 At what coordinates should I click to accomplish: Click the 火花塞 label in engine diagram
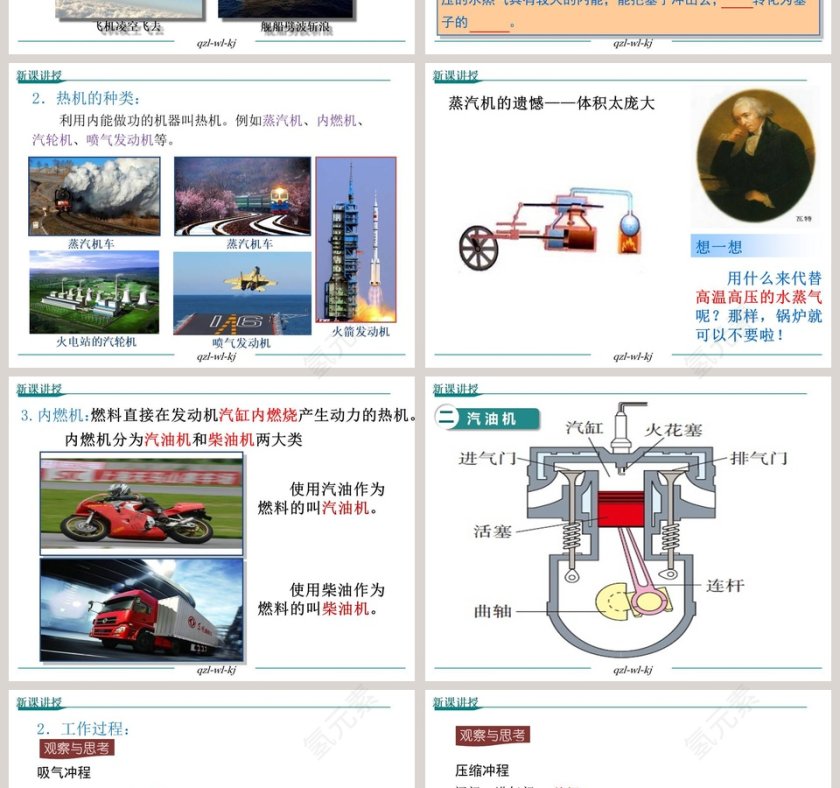(672, 430)
